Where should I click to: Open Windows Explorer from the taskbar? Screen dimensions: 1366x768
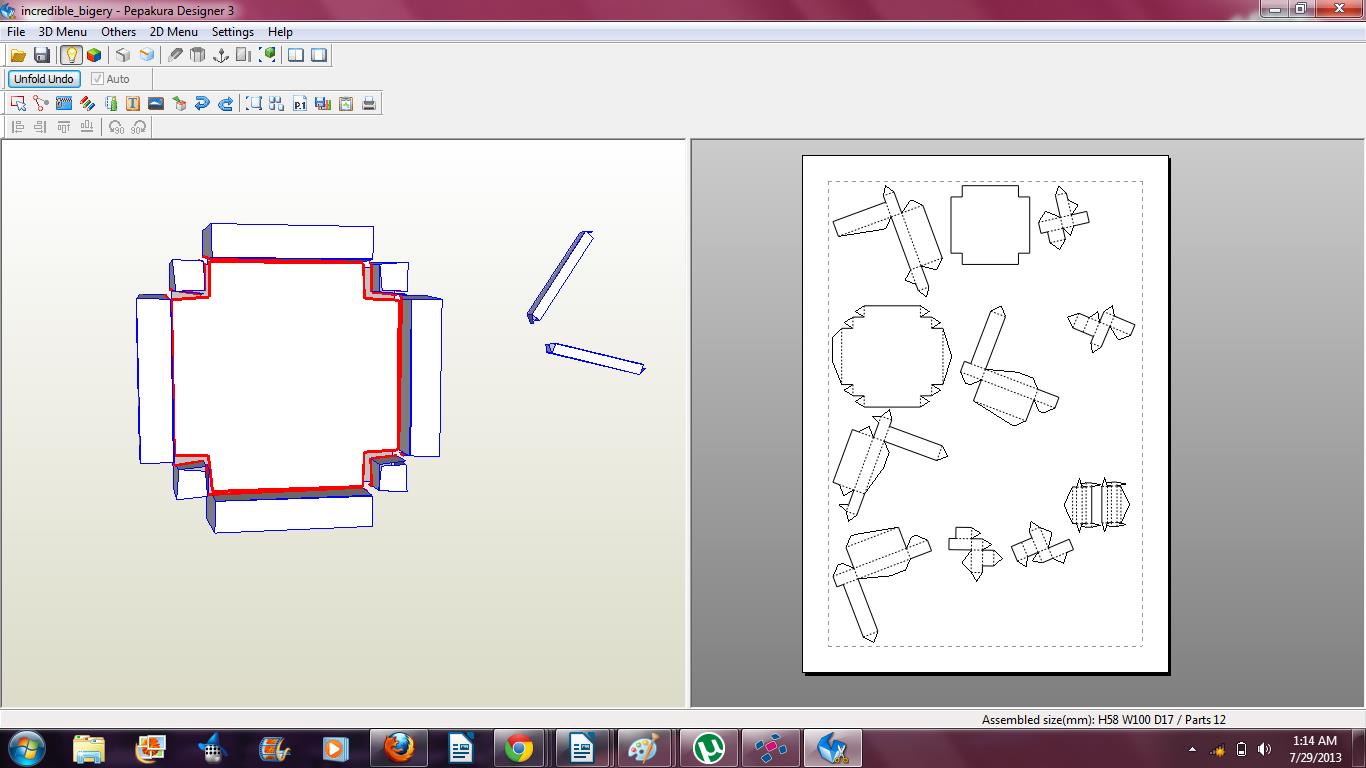[89, 748]
